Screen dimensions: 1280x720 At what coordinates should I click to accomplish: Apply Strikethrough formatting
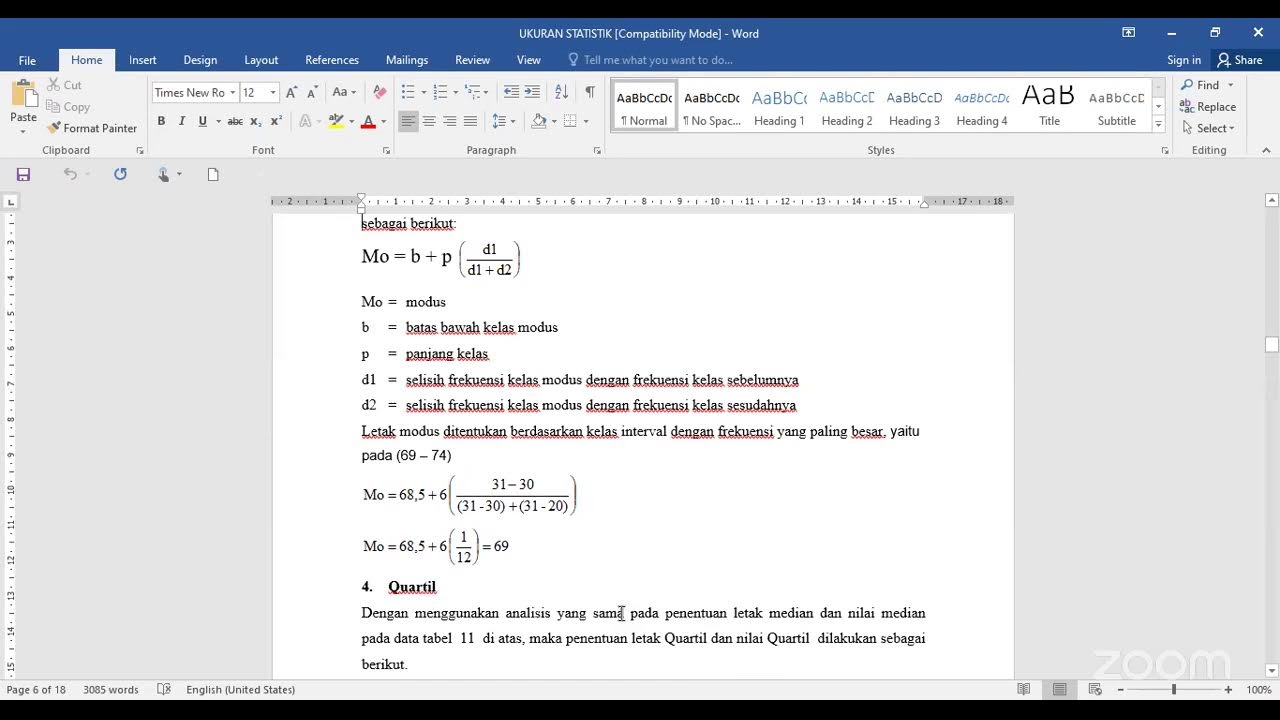[x=235, y=121]
